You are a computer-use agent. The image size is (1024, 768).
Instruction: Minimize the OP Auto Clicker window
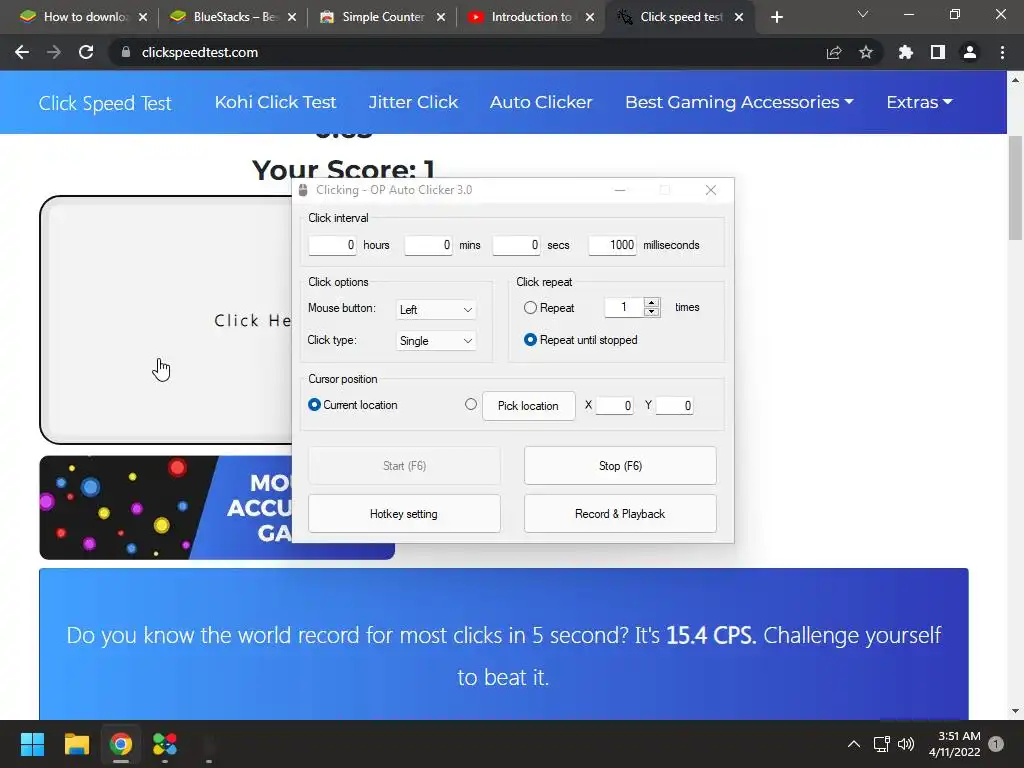coord(620,190)
